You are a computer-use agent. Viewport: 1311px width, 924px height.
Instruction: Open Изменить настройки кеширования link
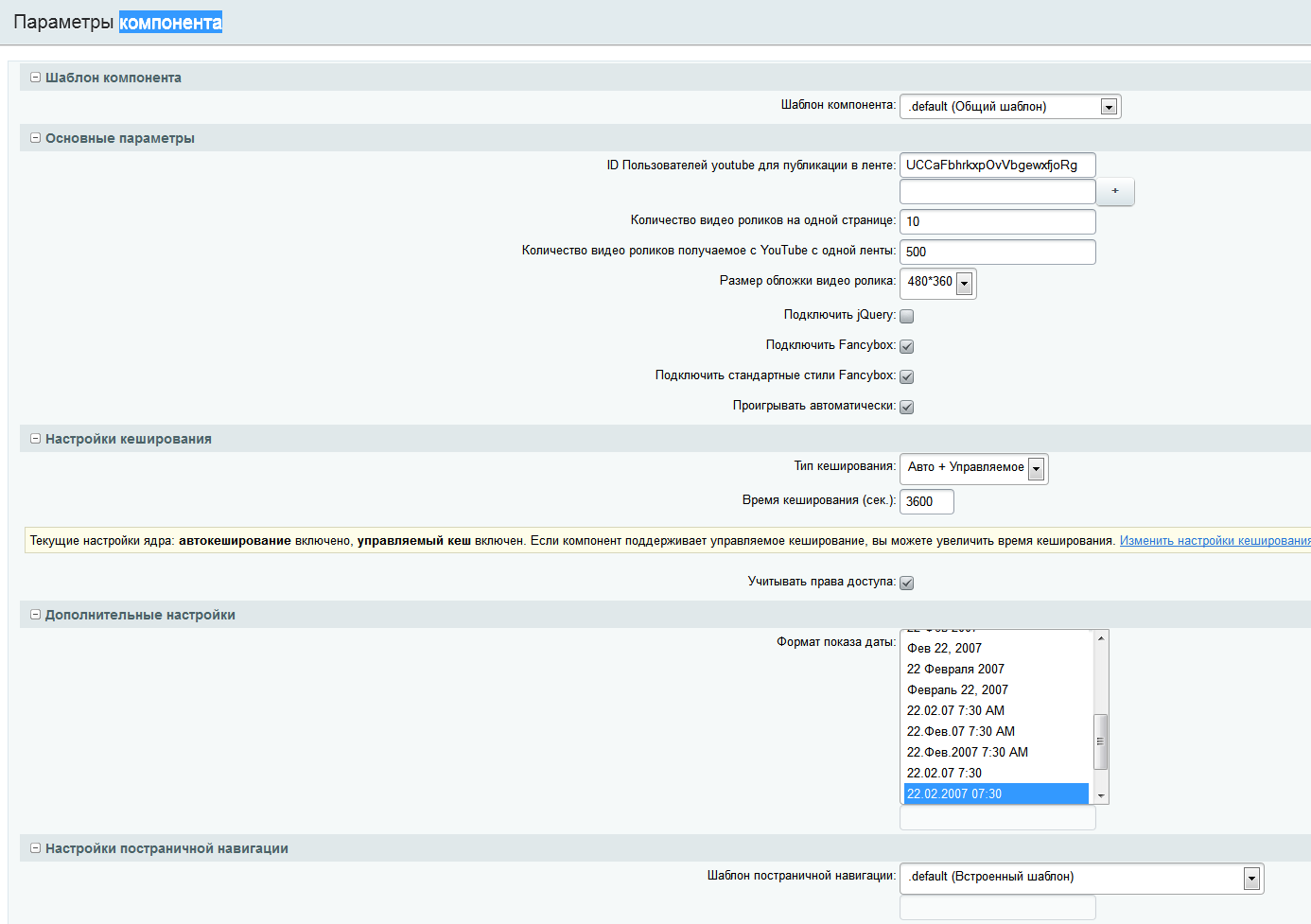click(x=1215, y=541)
